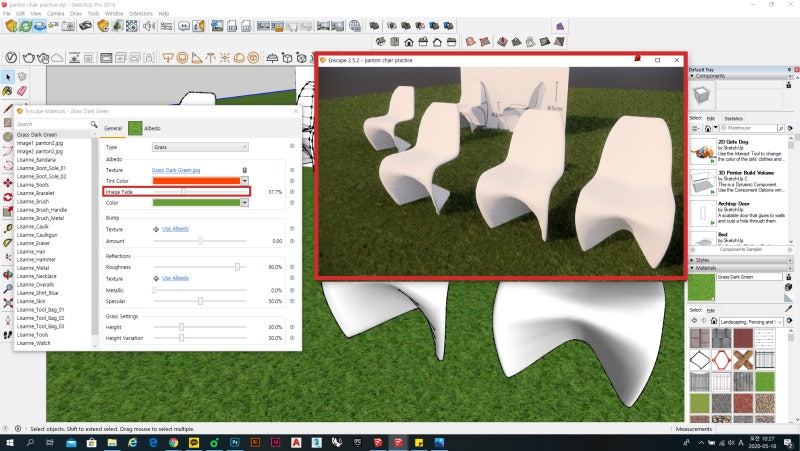Select the Lisanne_Bandana material

36,160
